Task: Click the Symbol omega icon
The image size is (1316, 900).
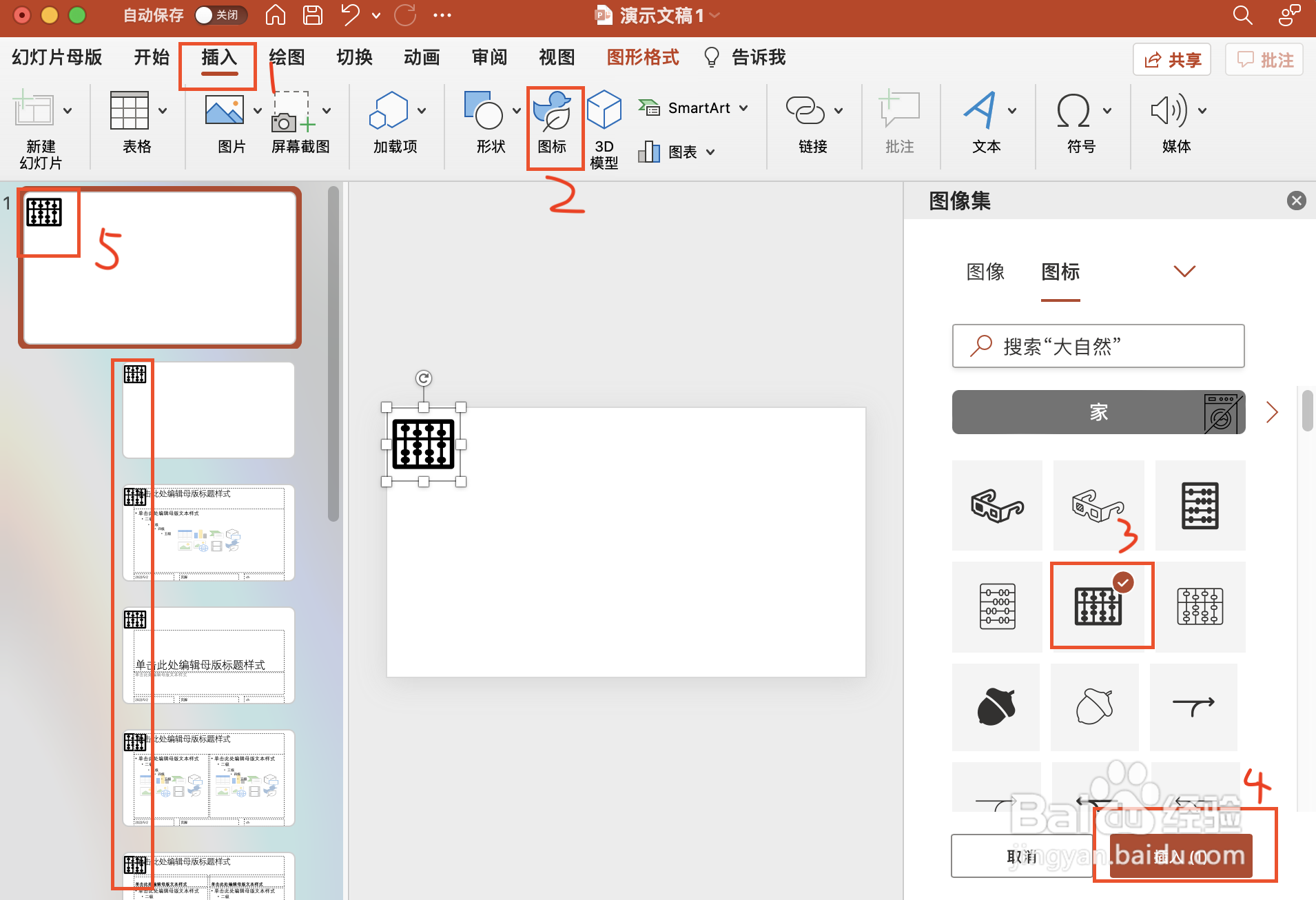Action: coord(1073,110)
